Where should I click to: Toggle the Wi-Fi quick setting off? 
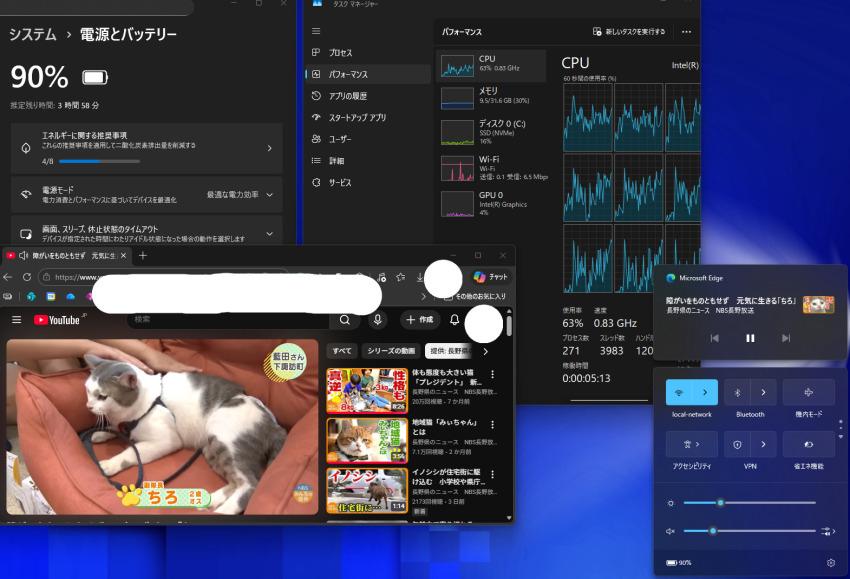click(679, 392)
